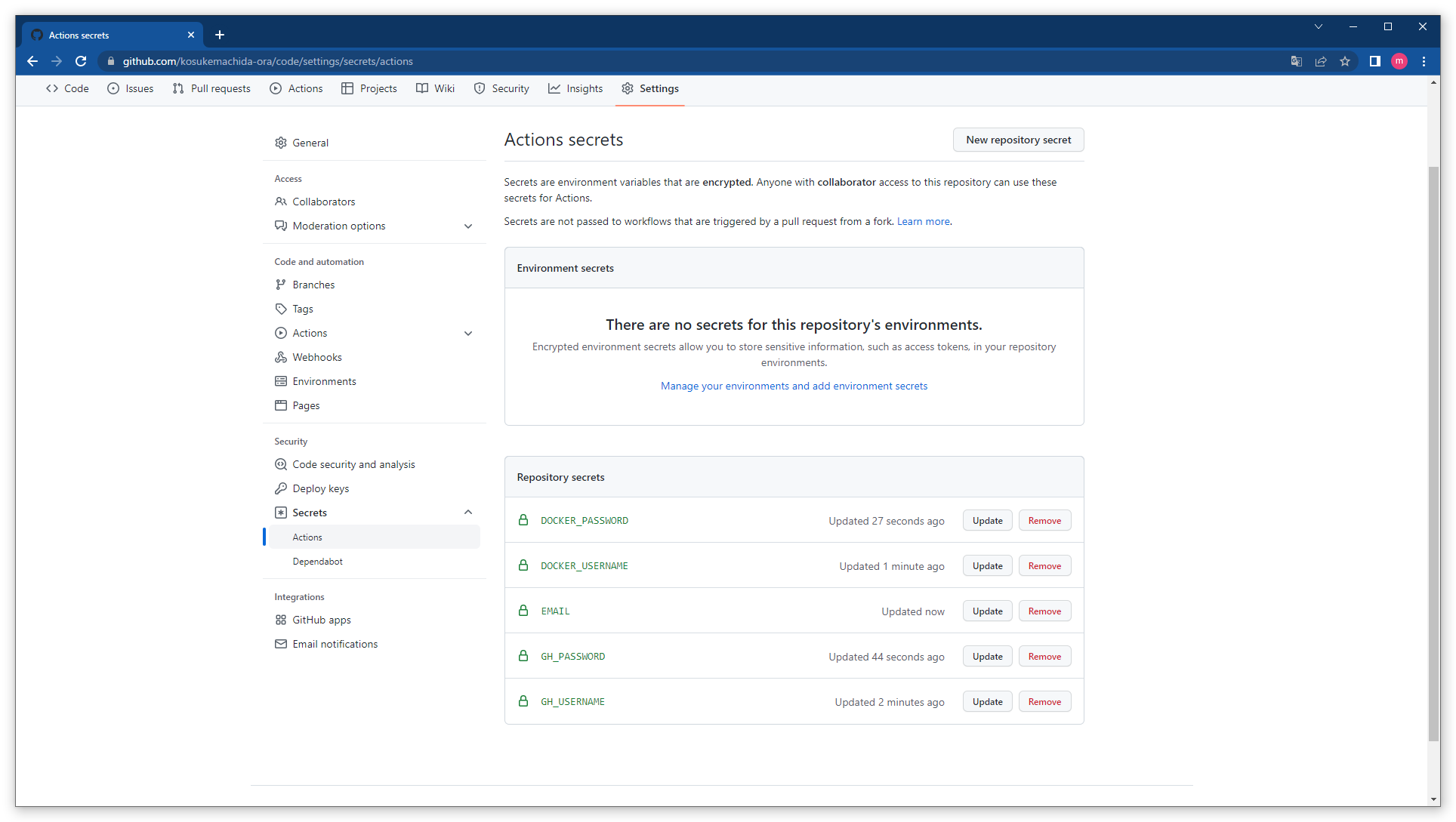Open Pull requests from the repository navigation

(x=219, y=88)
